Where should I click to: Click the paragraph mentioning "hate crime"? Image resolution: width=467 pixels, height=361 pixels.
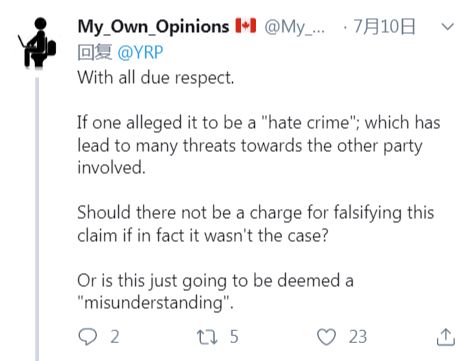click(x=259, y=145)
